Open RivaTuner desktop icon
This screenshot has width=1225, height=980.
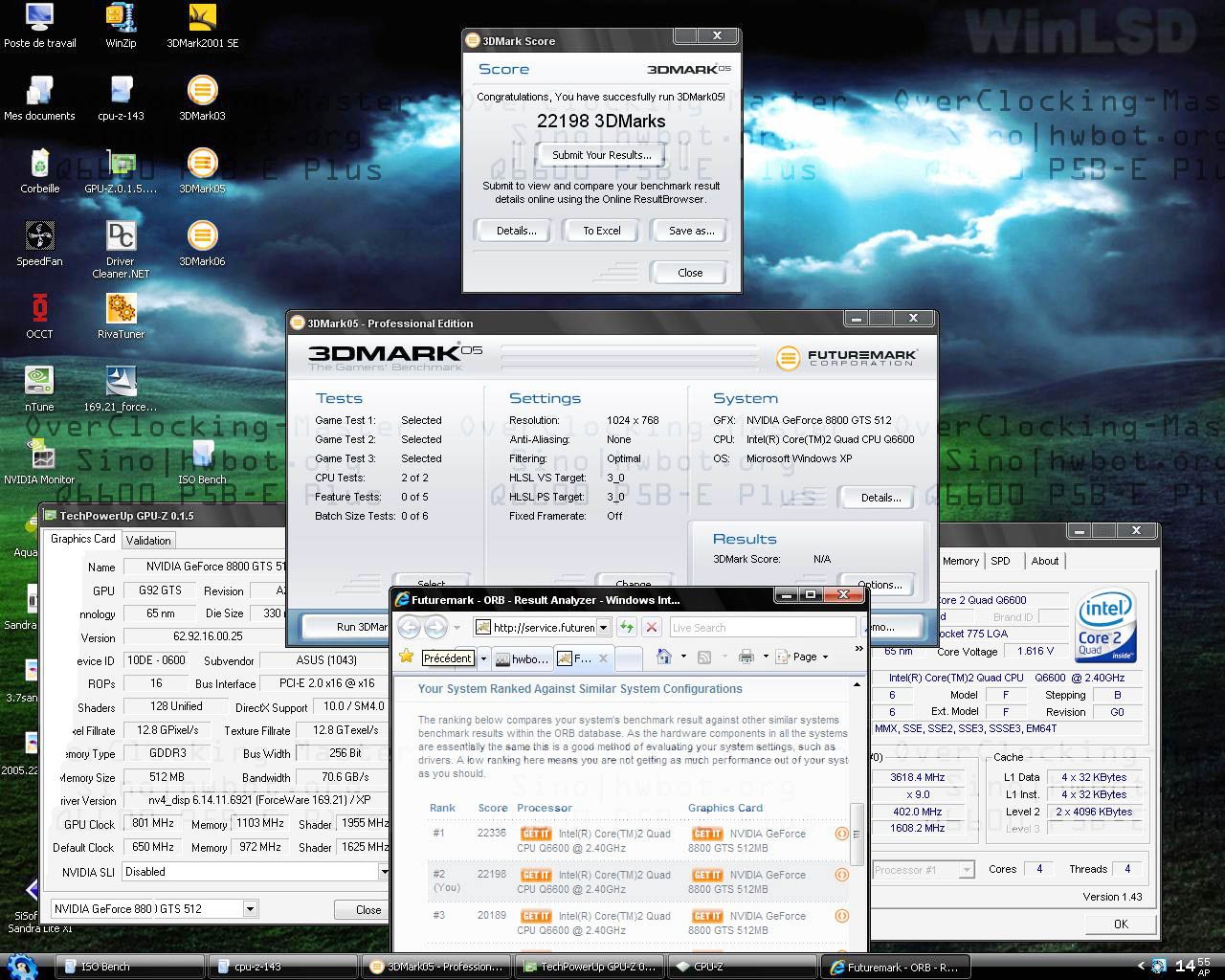[121, 317]
